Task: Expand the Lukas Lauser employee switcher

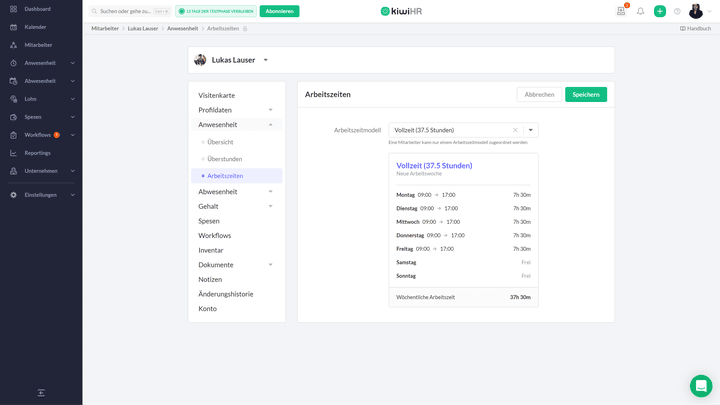Action: (x=266, y=60)
